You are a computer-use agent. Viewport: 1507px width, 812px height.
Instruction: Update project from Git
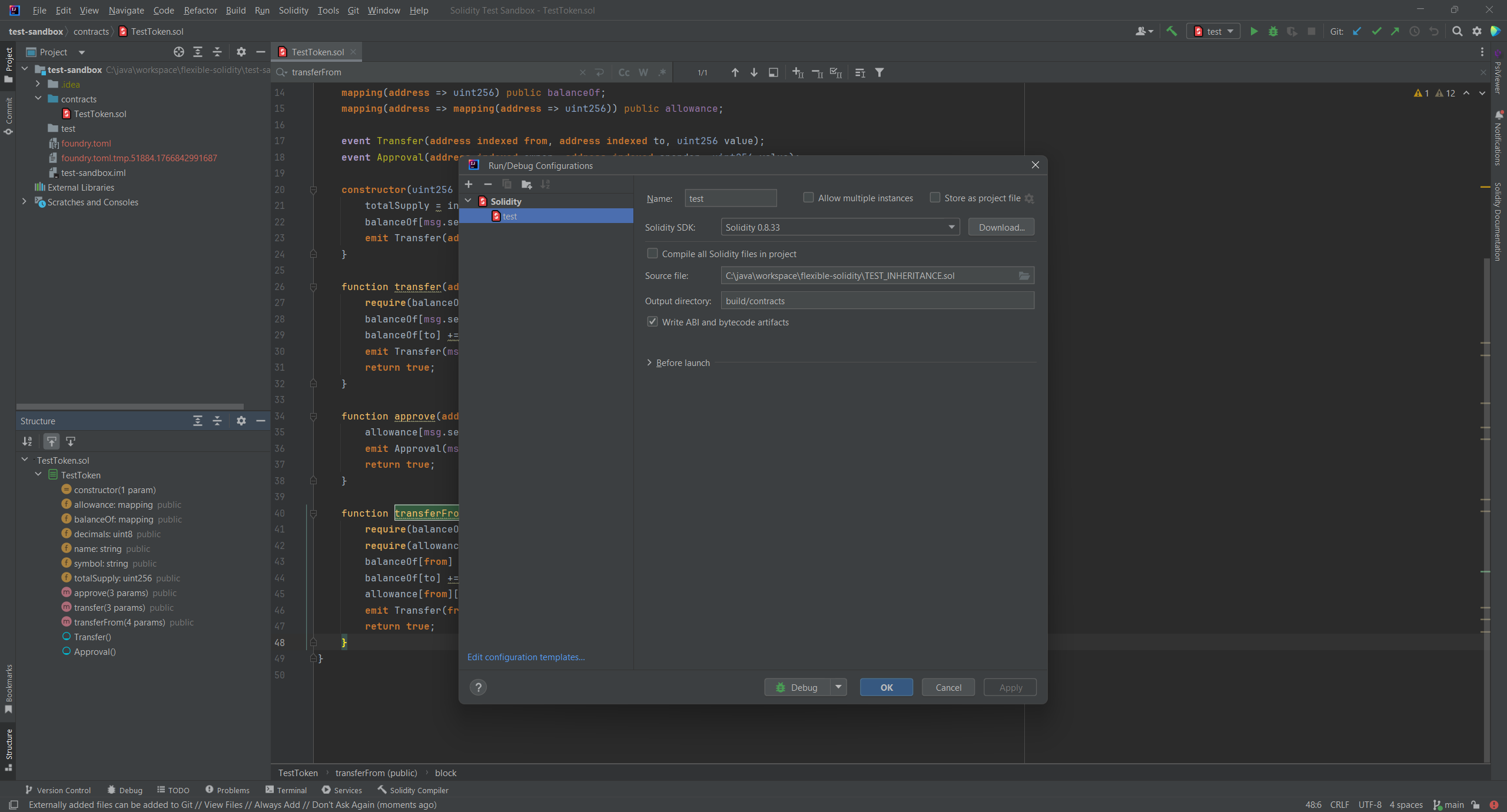(1357, 31)
